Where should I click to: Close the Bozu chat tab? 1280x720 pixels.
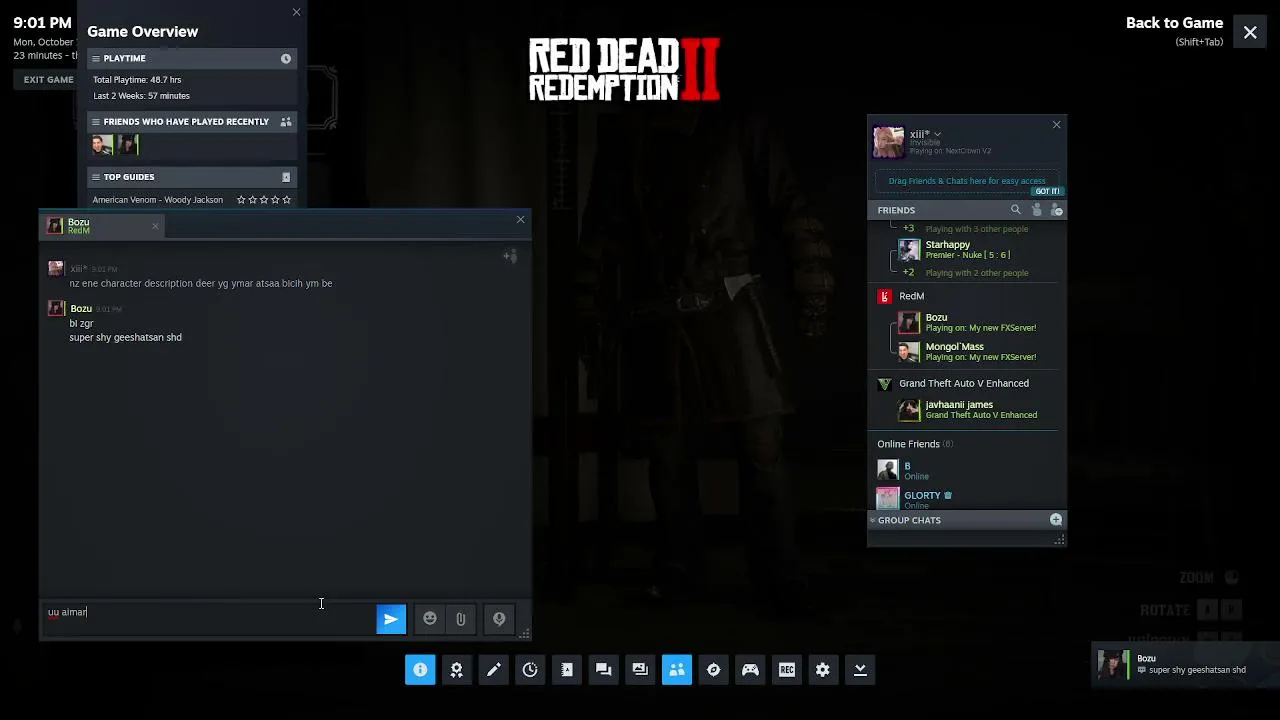(x=155, y=226)
